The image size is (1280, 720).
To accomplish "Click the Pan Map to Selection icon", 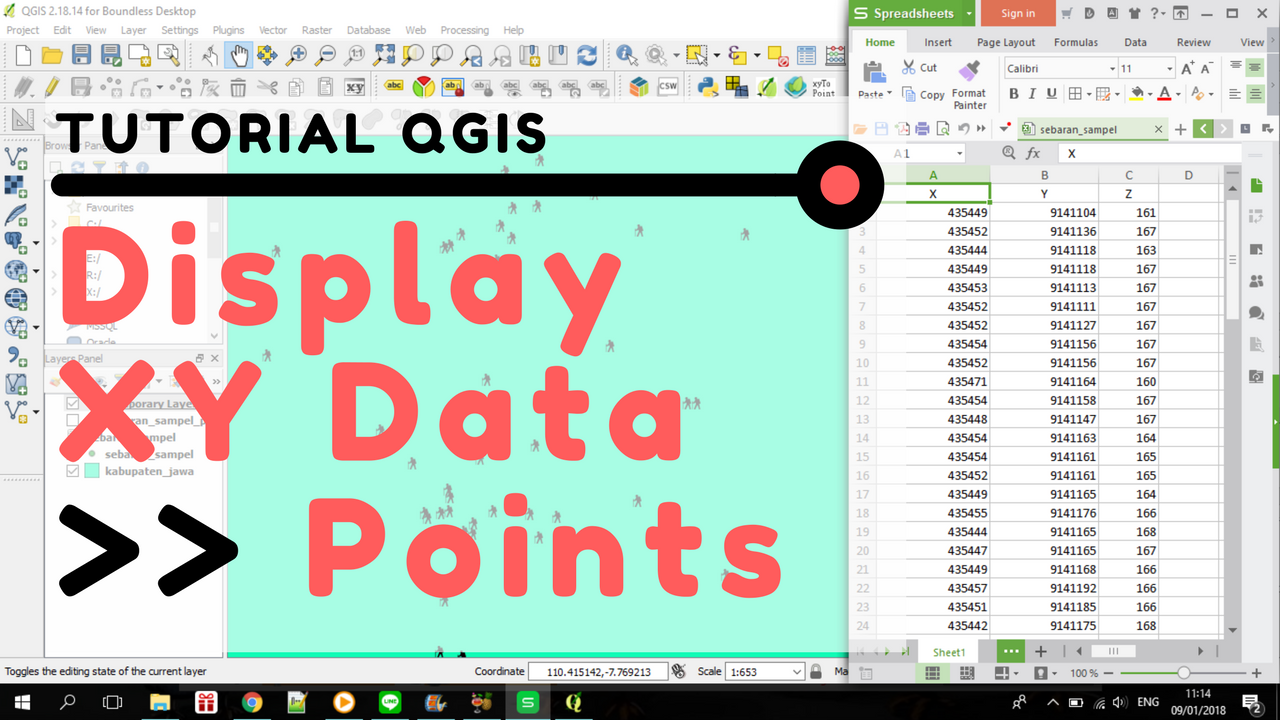I will point(267,55).
